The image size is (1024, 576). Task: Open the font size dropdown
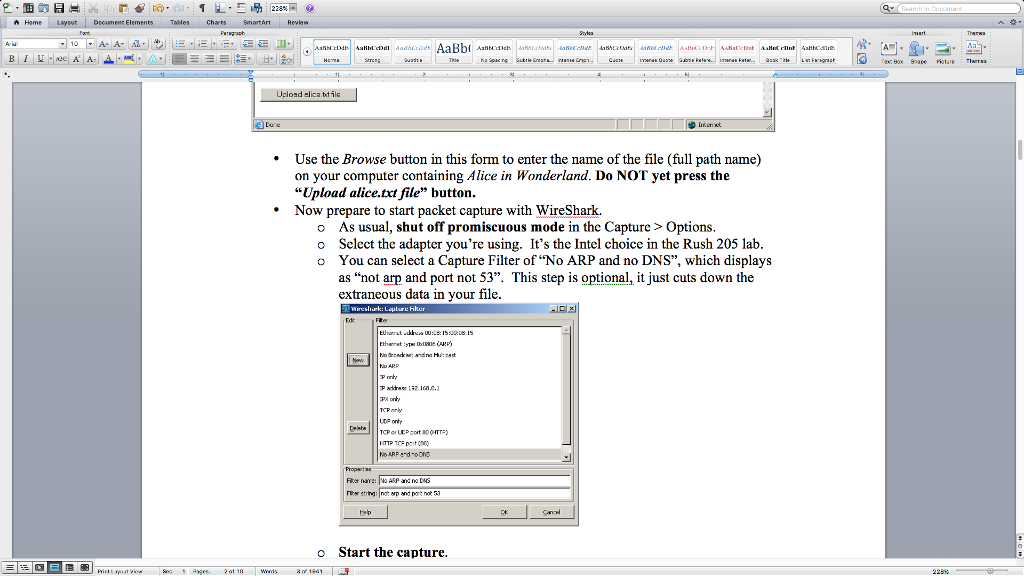tap(81, 44)
